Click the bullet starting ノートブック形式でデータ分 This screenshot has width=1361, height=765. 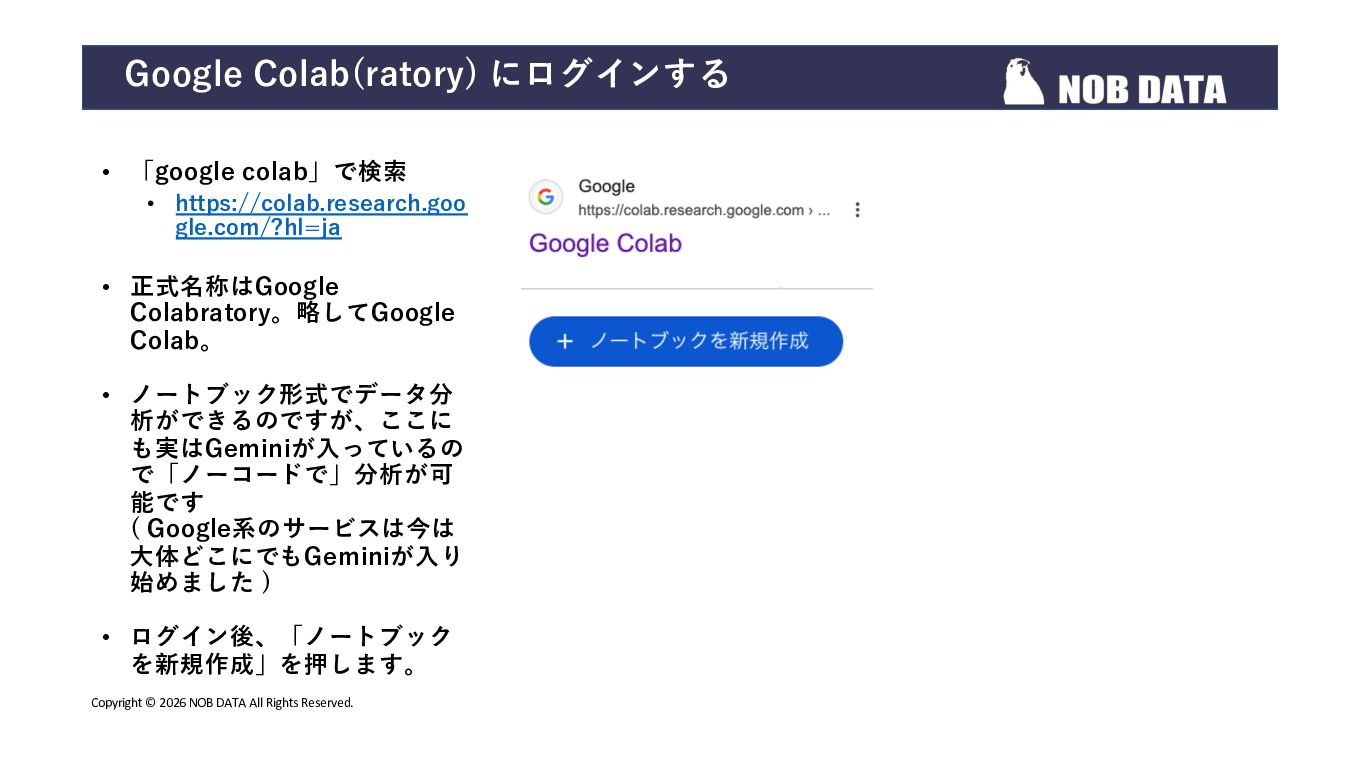297,487
